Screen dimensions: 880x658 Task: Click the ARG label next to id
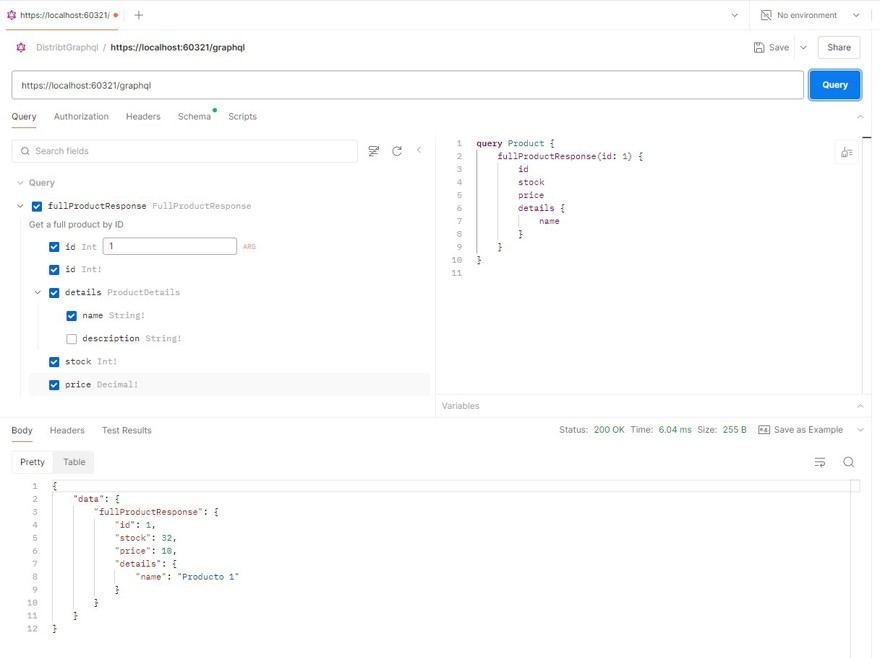click(249, 247)
